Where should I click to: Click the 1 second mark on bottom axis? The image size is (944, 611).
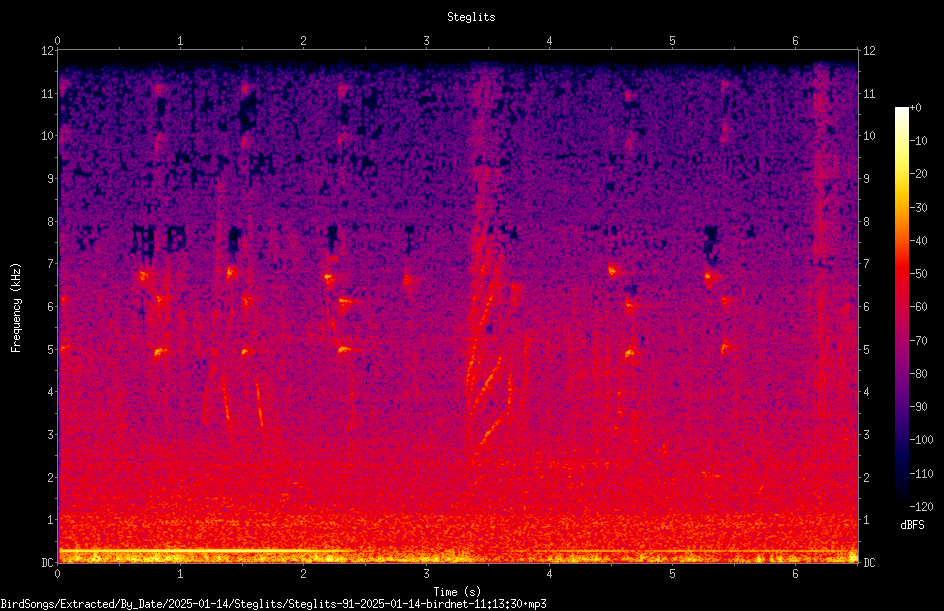click(180, 574)
